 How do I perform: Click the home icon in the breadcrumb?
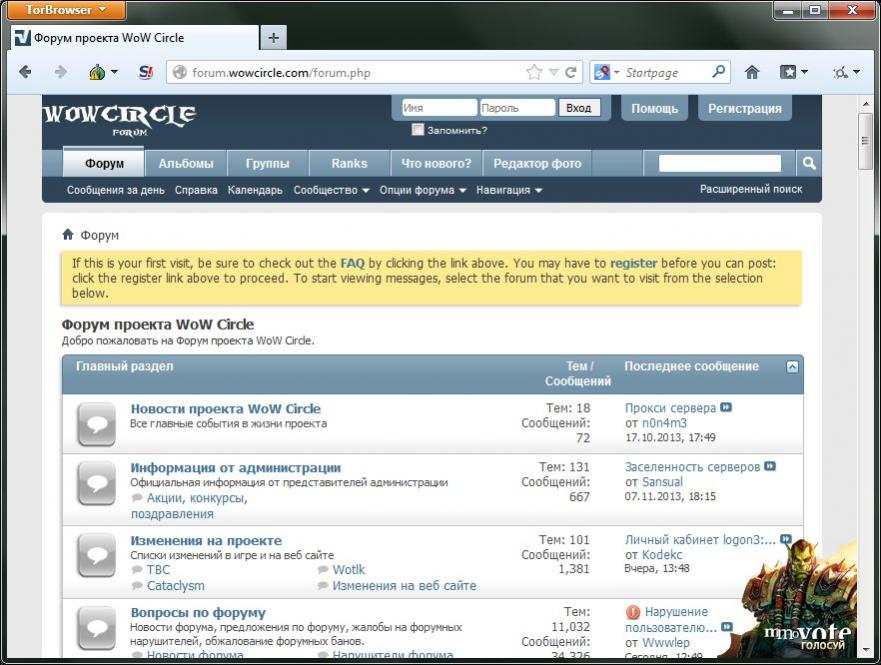[x=68, y=235]
